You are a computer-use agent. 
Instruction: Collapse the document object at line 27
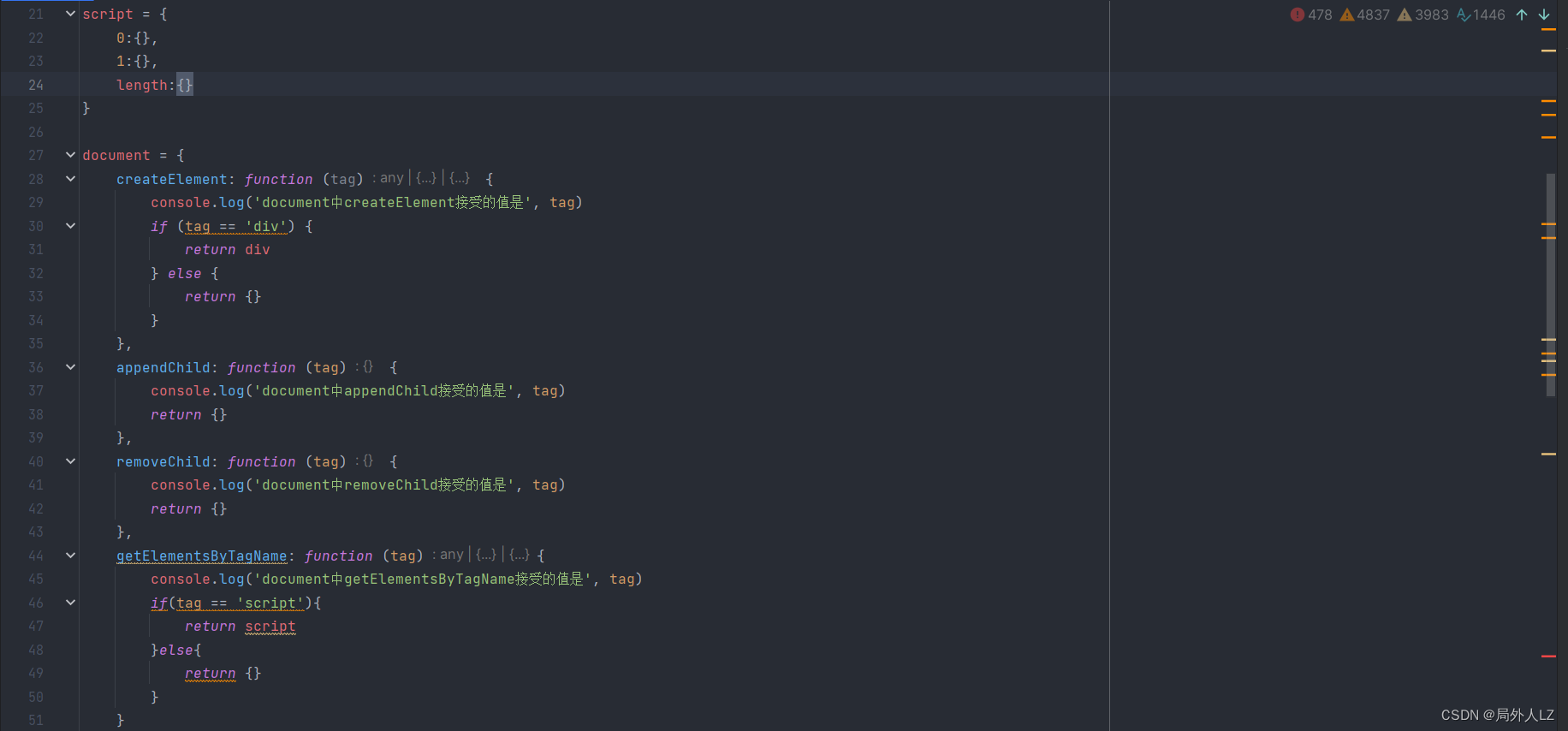click(70, 155)
